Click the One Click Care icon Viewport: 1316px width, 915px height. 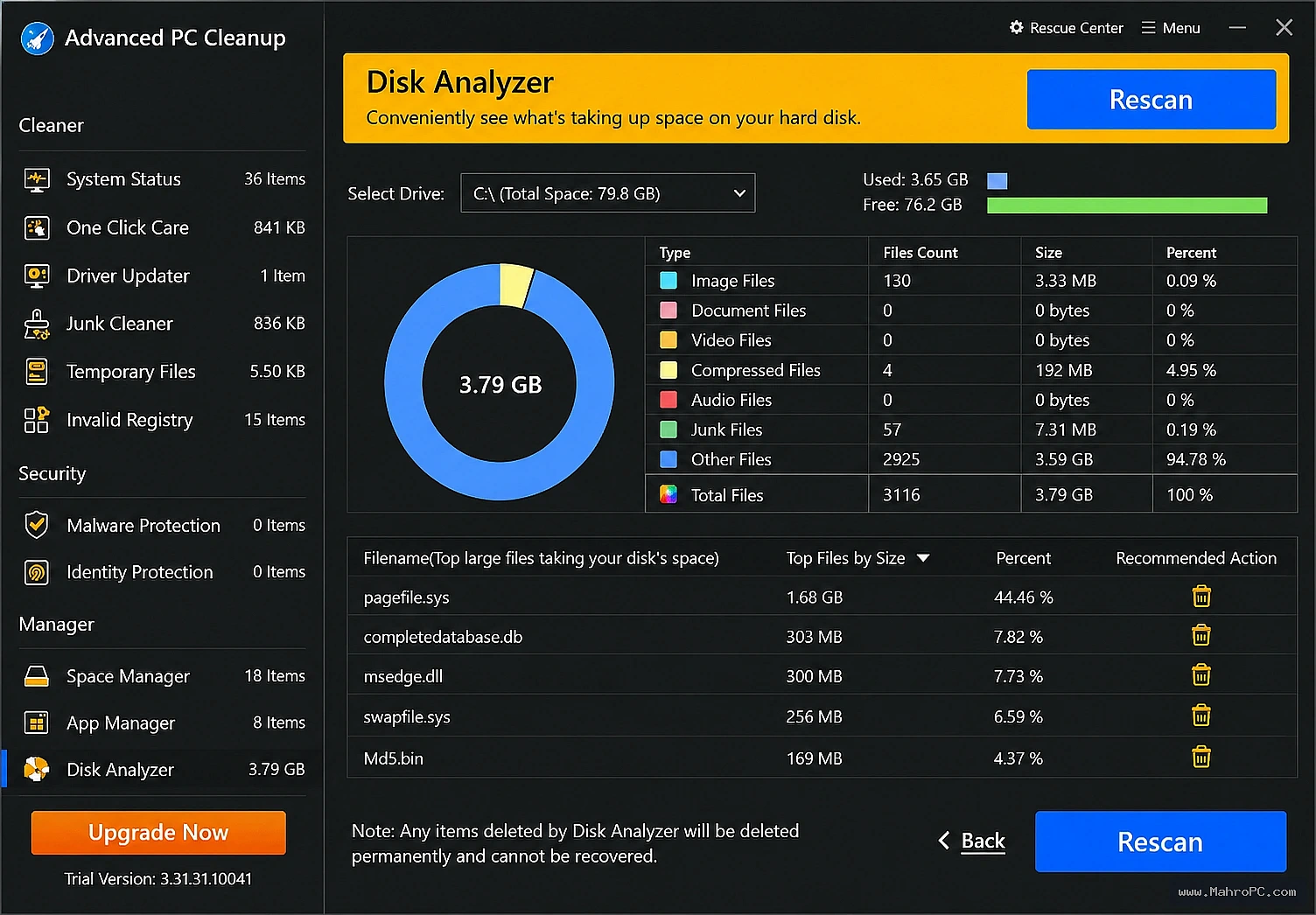(x=37, y=227)
